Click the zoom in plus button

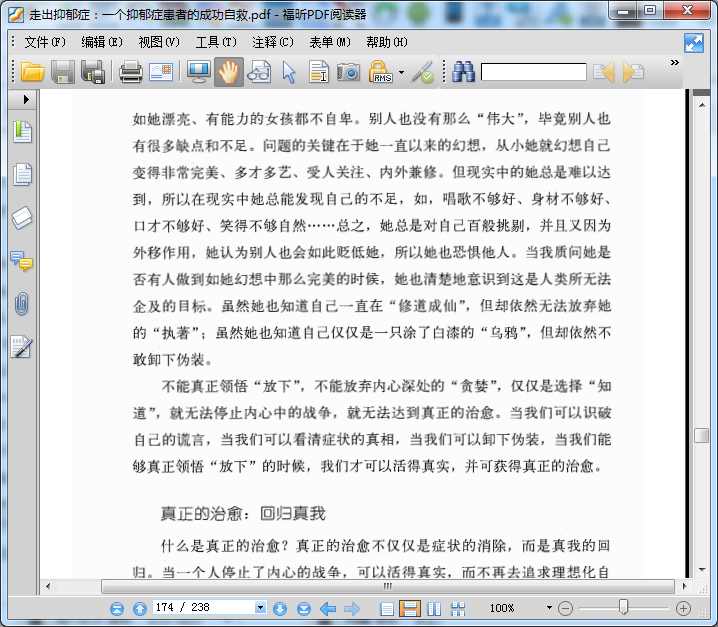pyautogui.click(x=683, y=608)
